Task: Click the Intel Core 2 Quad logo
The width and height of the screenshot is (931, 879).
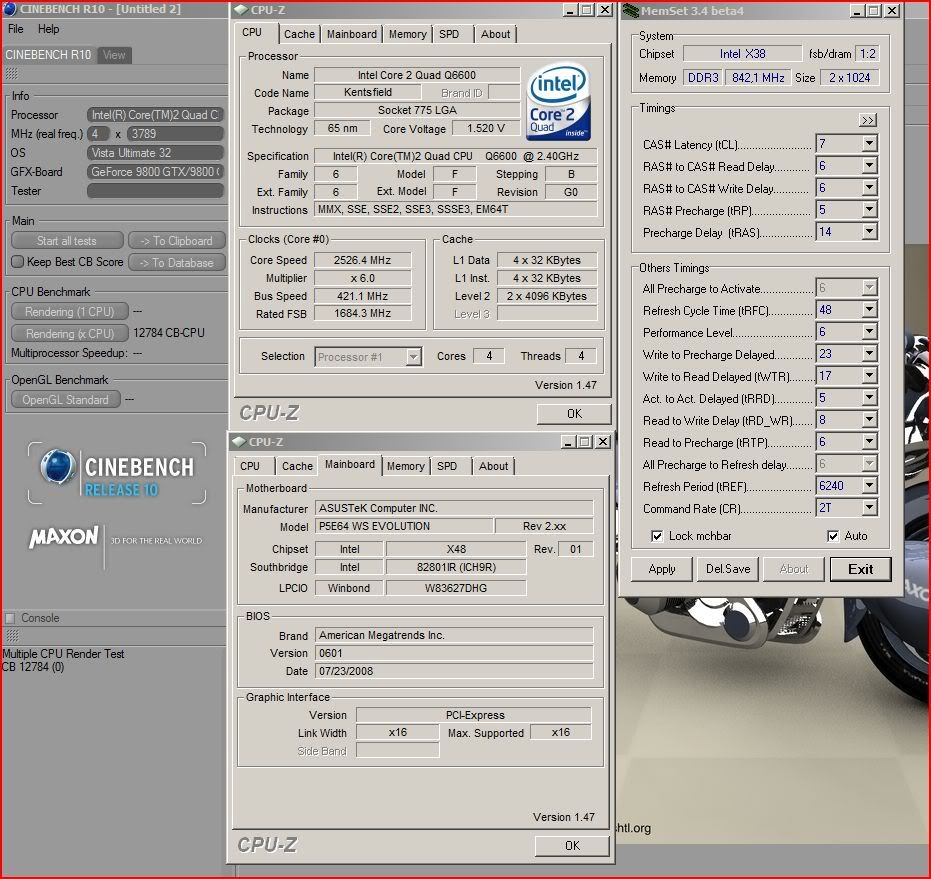Action: 558,102
